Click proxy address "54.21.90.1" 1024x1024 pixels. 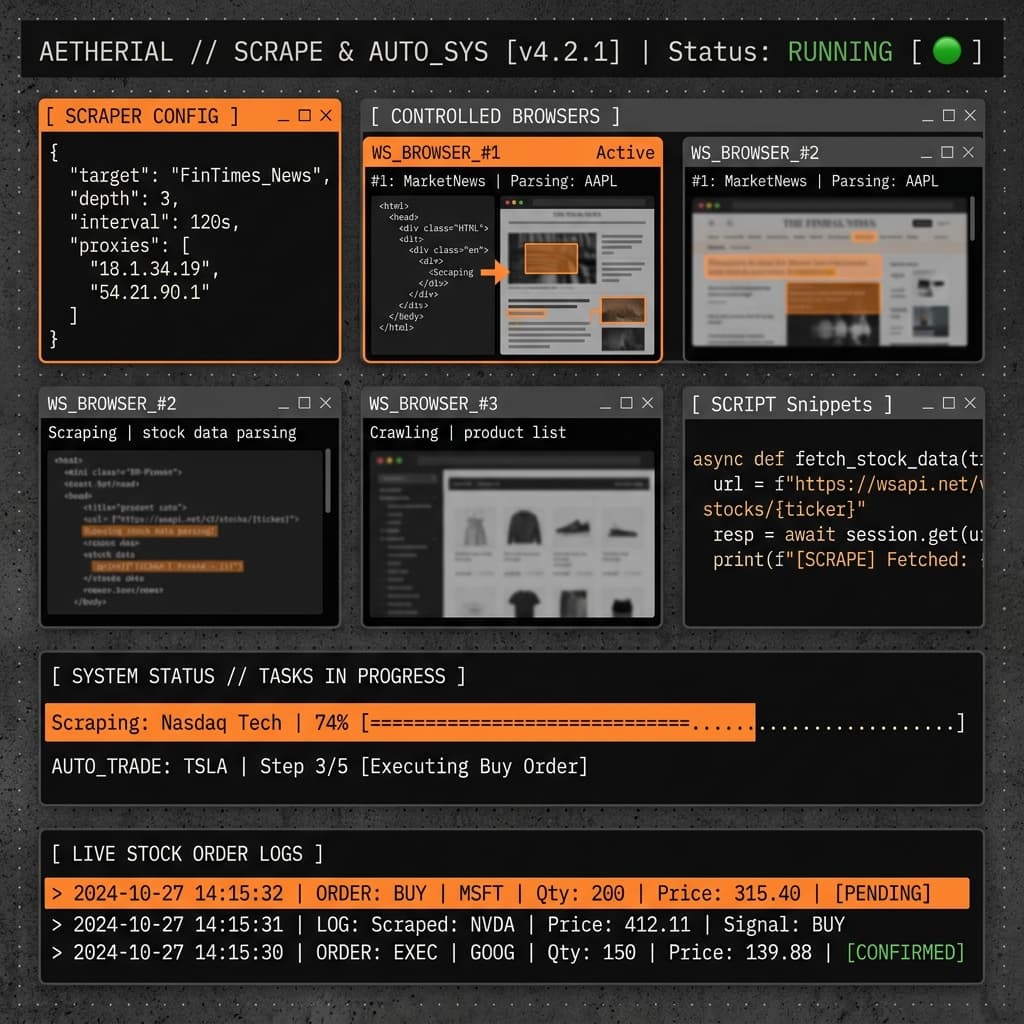150,292
